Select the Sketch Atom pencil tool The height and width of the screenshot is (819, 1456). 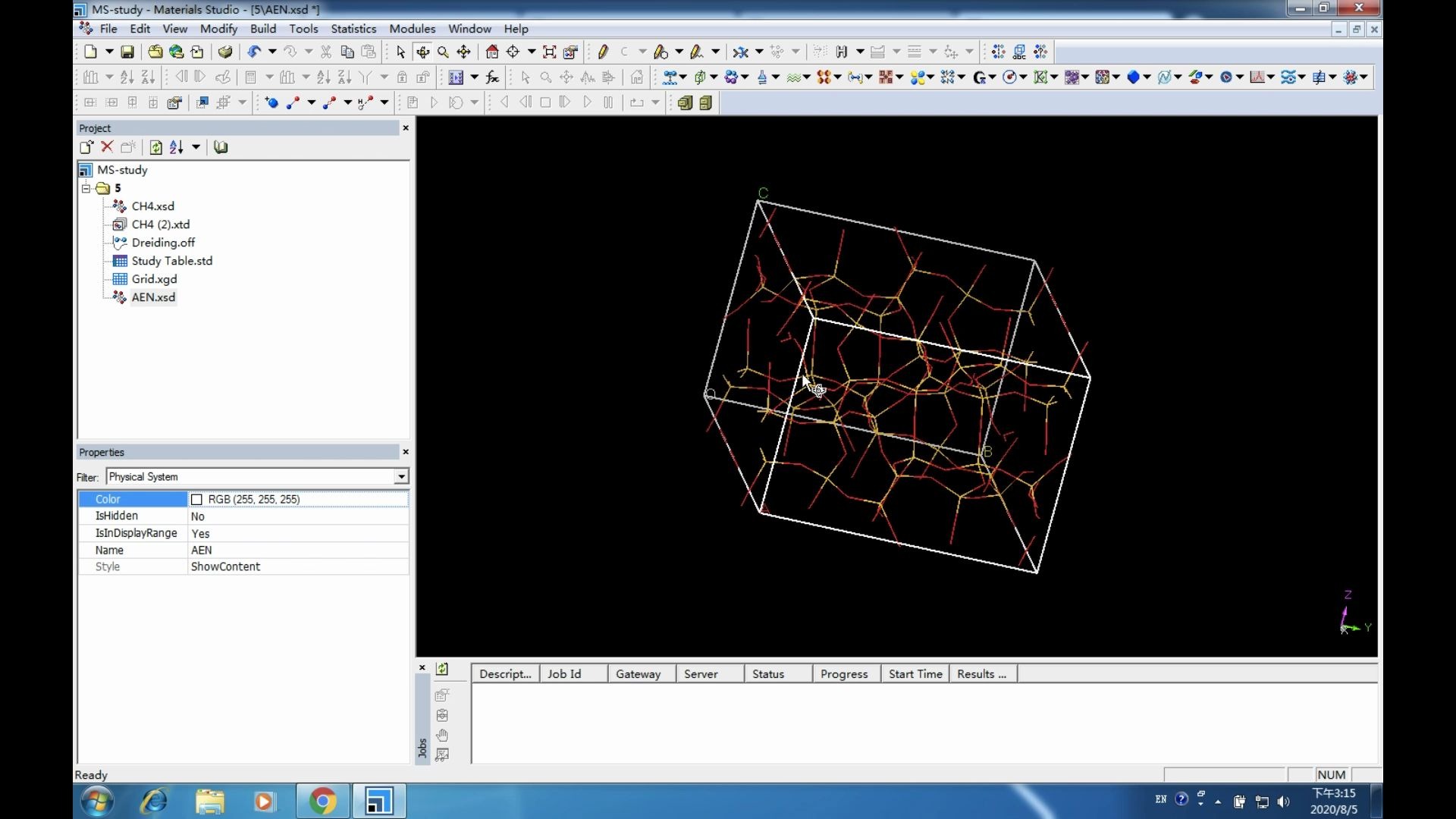603,52
